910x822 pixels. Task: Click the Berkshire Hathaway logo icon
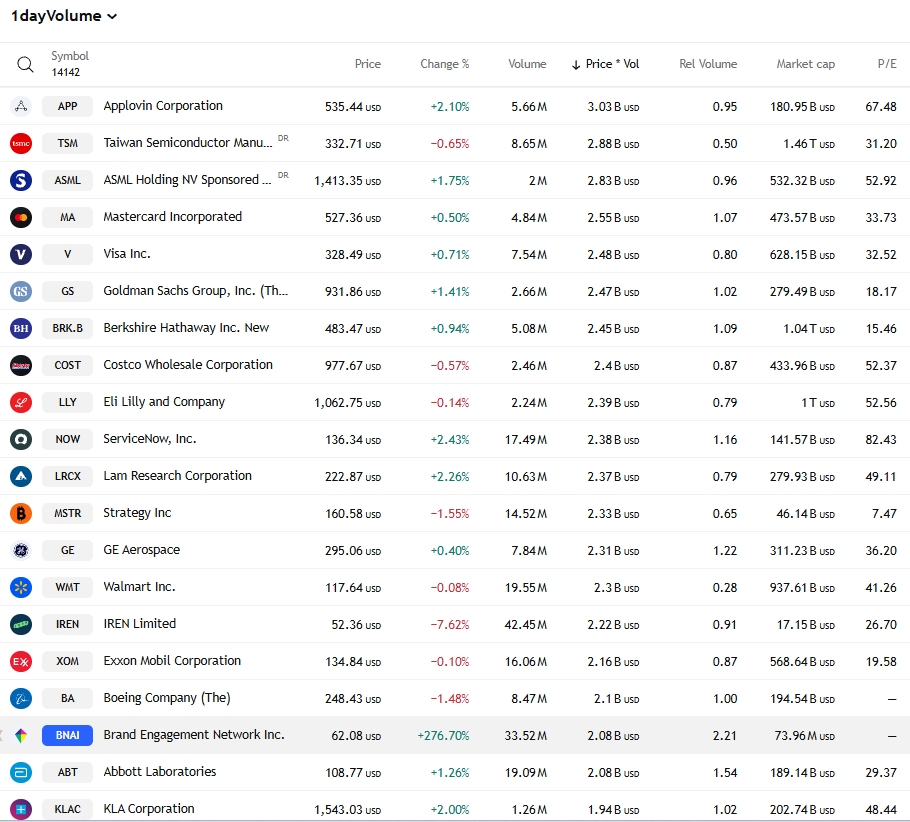tap(21, 329)
